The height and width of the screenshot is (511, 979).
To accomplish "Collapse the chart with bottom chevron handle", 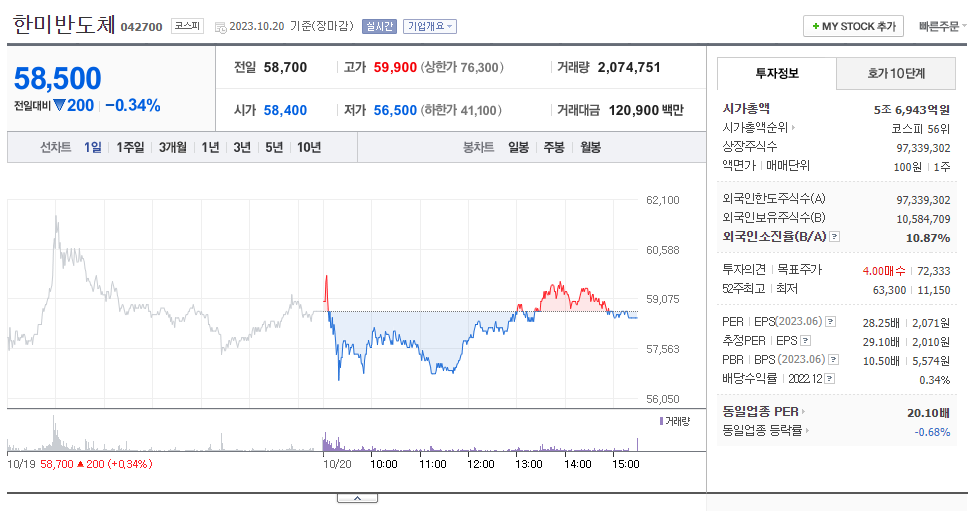I will tap(357, 498).
